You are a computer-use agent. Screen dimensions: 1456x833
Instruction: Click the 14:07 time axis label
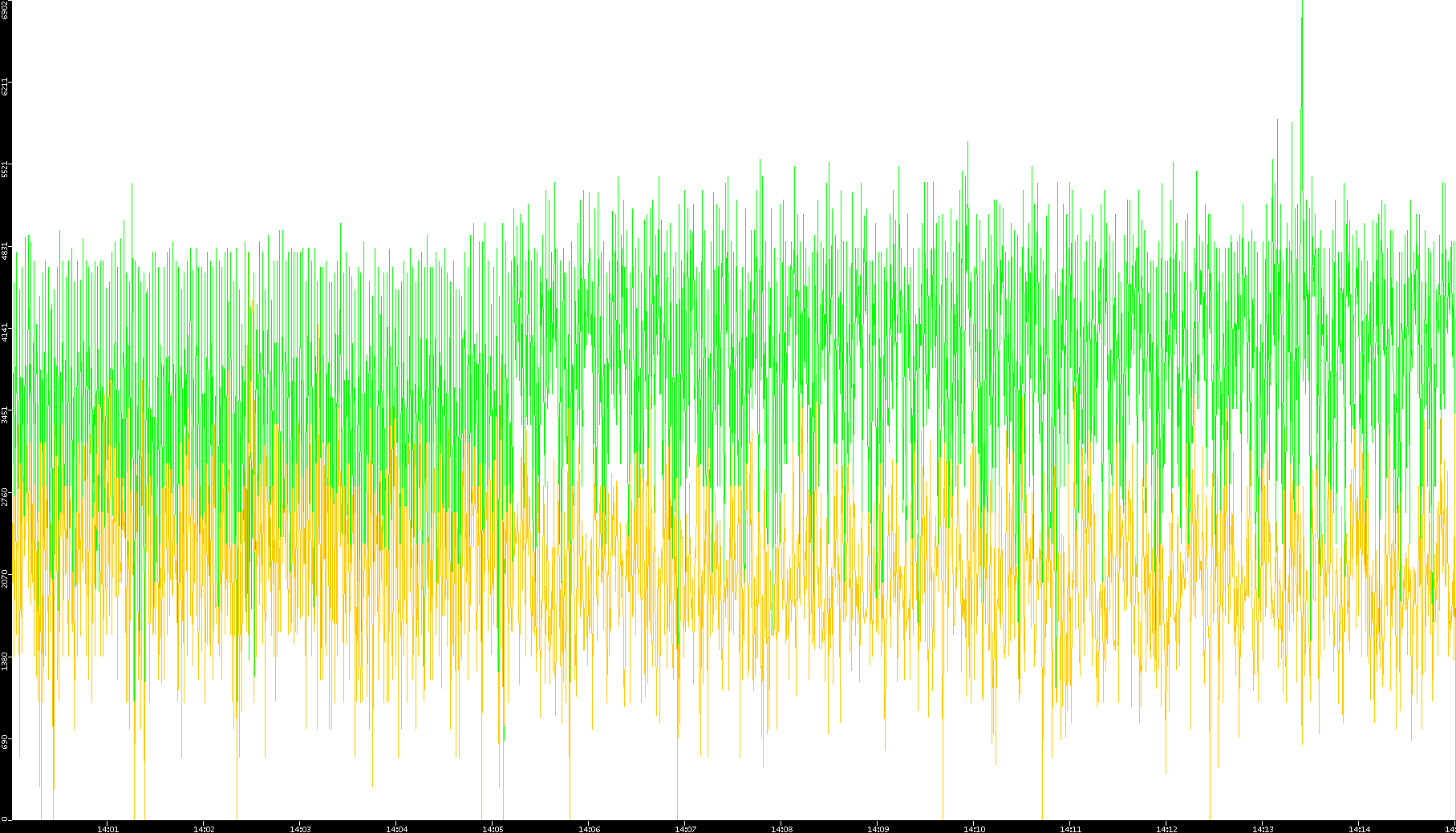(x=685, y=829)
